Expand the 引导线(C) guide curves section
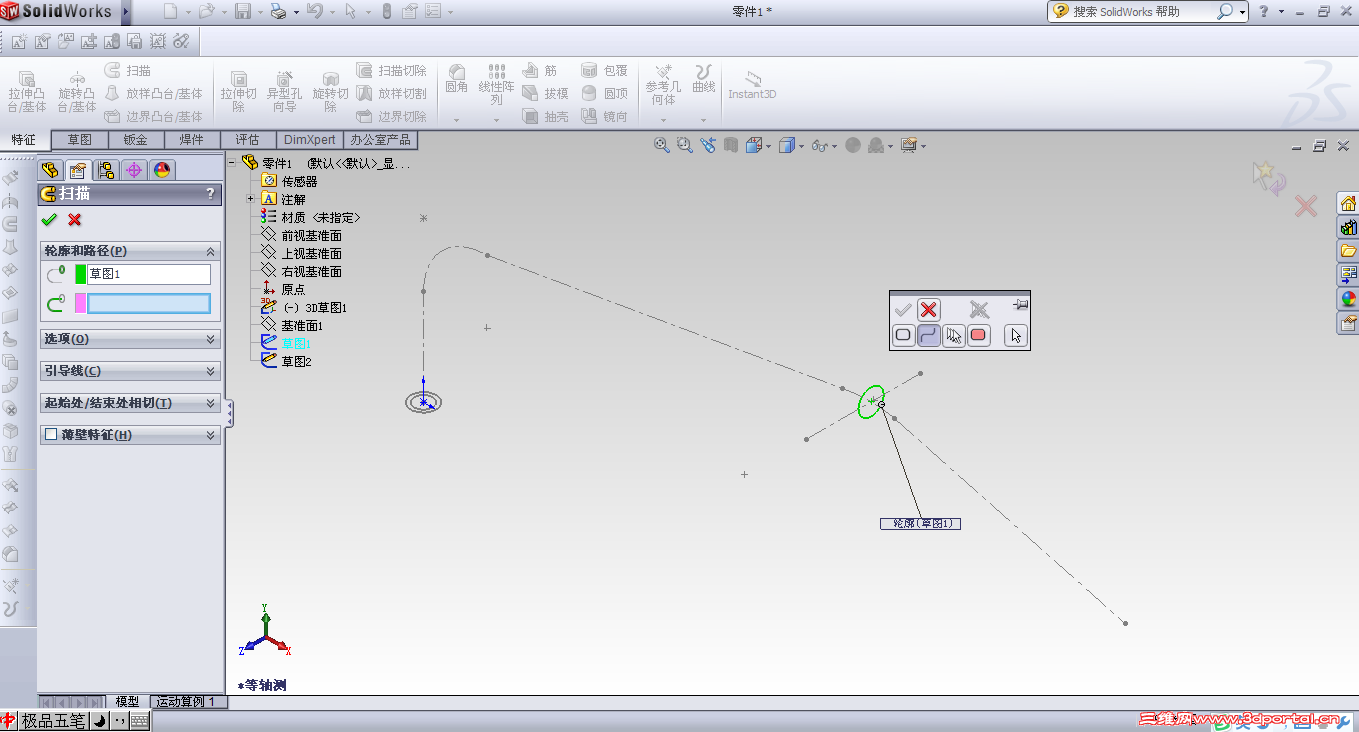 tap(130, 372)
